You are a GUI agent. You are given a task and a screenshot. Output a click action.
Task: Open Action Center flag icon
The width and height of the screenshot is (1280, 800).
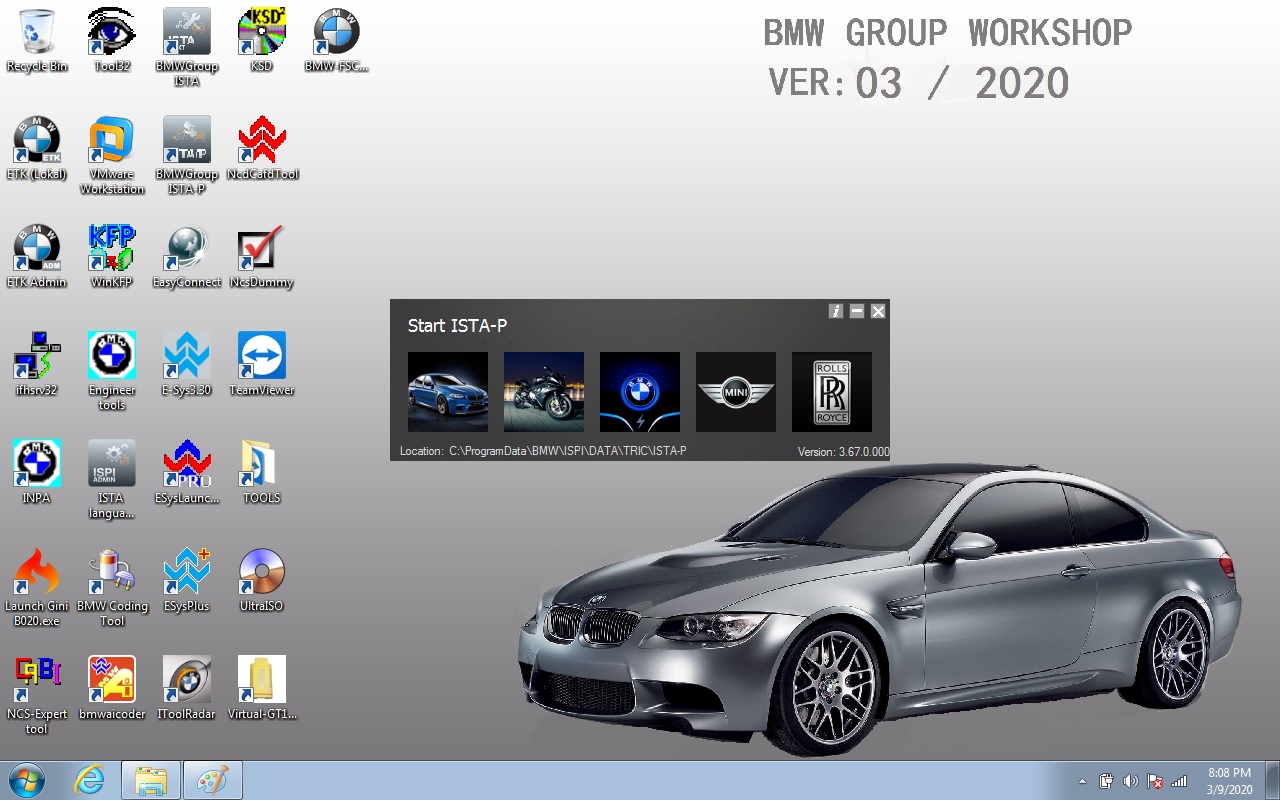pos(1155,781)
